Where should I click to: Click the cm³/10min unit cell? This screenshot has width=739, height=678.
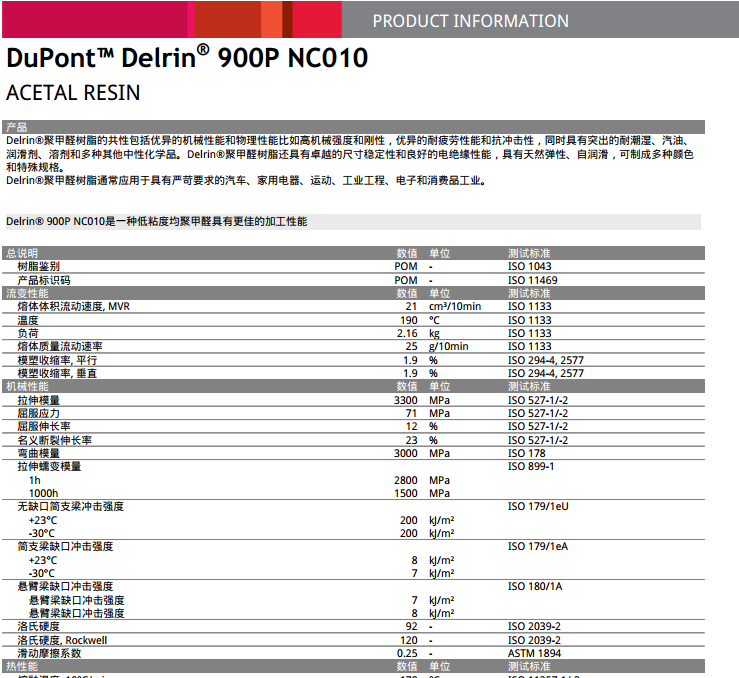pos(455,306)
